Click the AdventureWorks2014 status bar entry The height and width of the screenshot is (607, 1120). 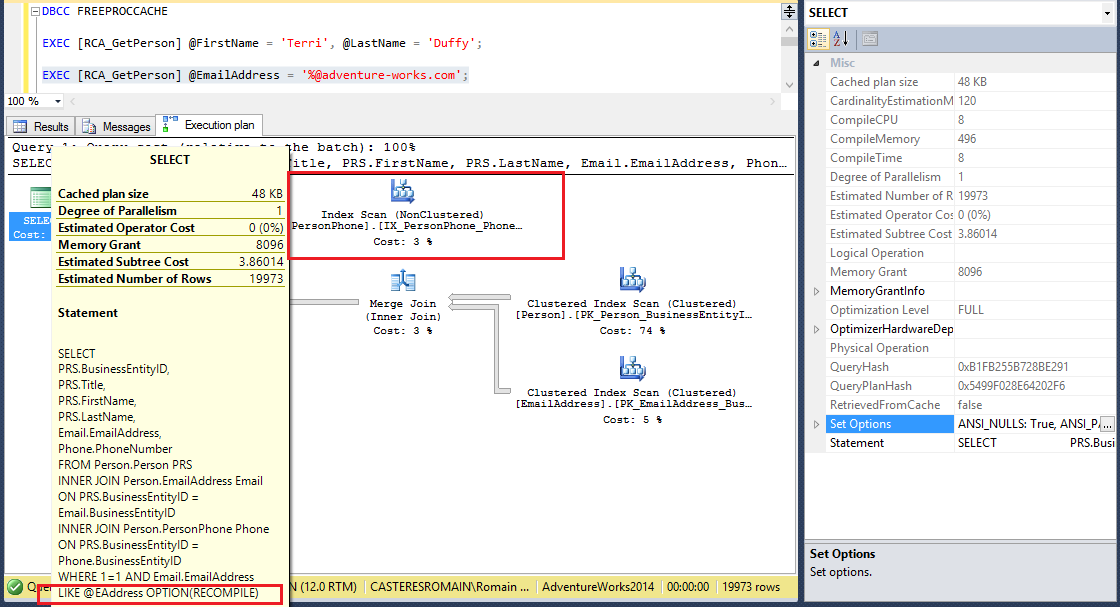(x=598, y=587)
